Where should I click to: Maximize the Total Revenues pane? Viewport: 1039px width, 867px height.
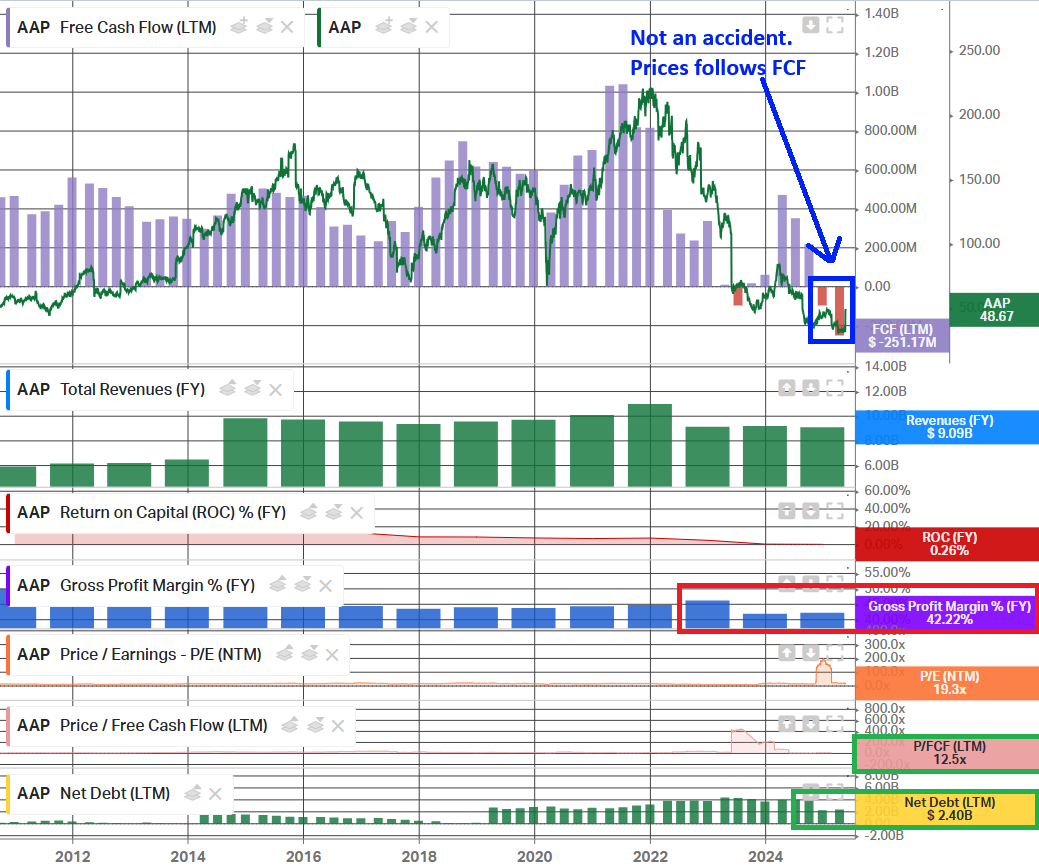(x=835, y=388)
